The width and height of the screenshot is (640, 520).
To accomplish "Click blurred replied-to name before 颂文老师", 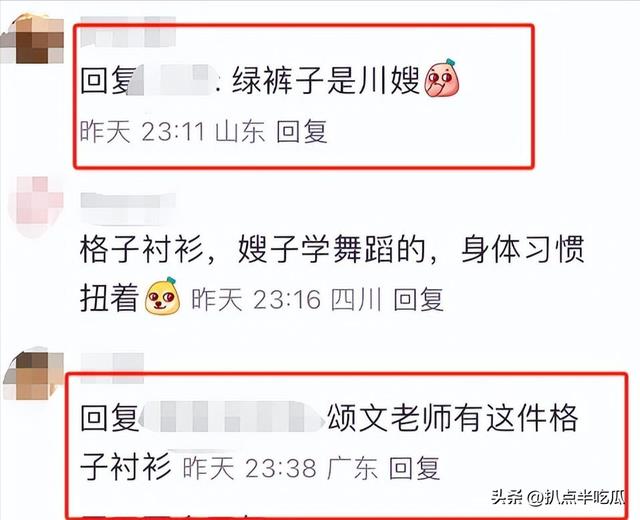I will (x=231, y=417).
